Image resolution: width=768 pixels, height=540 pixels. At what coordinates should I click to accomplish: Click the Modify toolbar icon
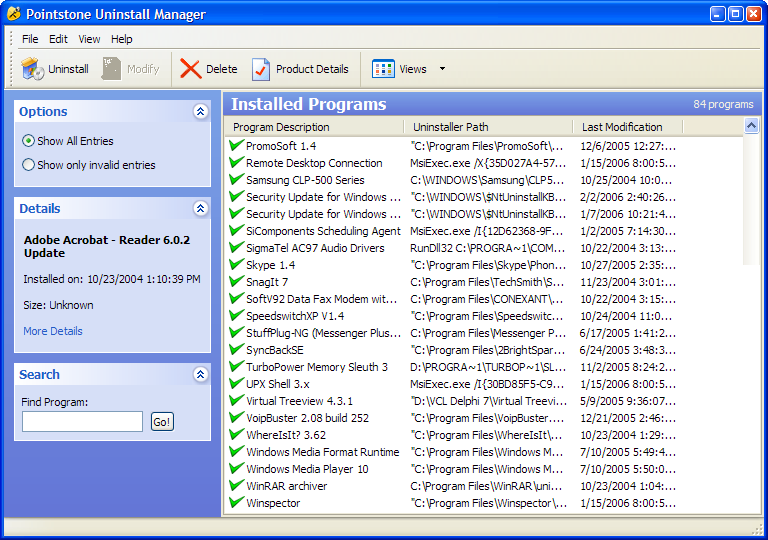pyautogui.click(x=111, y=69)
